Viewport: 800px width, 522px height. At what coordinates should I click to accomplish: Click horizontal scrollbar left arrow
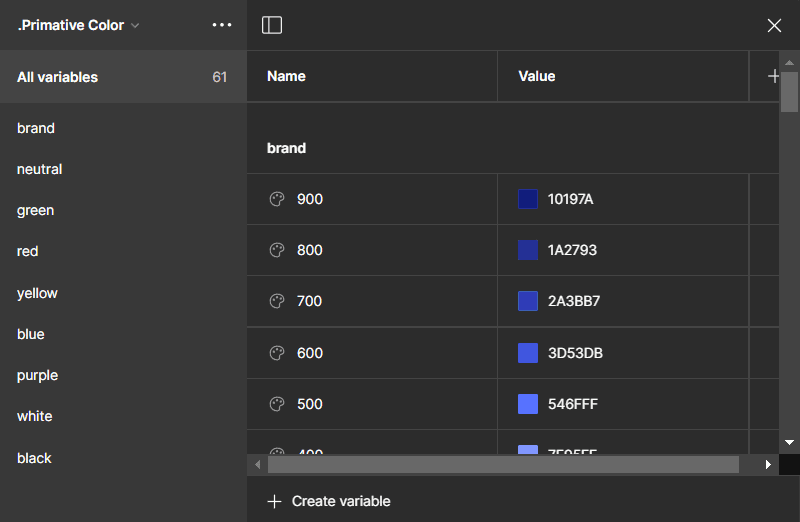pos(258,464)
